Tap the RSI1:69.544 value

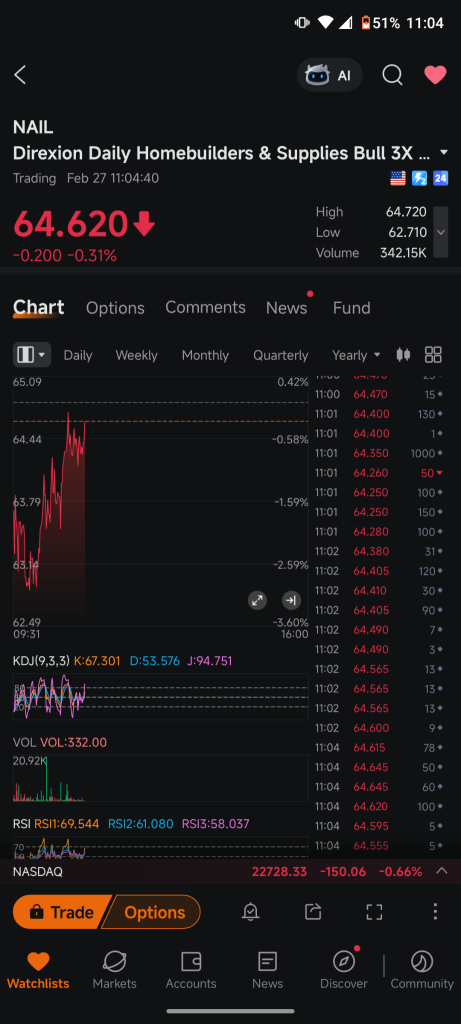click(67, 824)
